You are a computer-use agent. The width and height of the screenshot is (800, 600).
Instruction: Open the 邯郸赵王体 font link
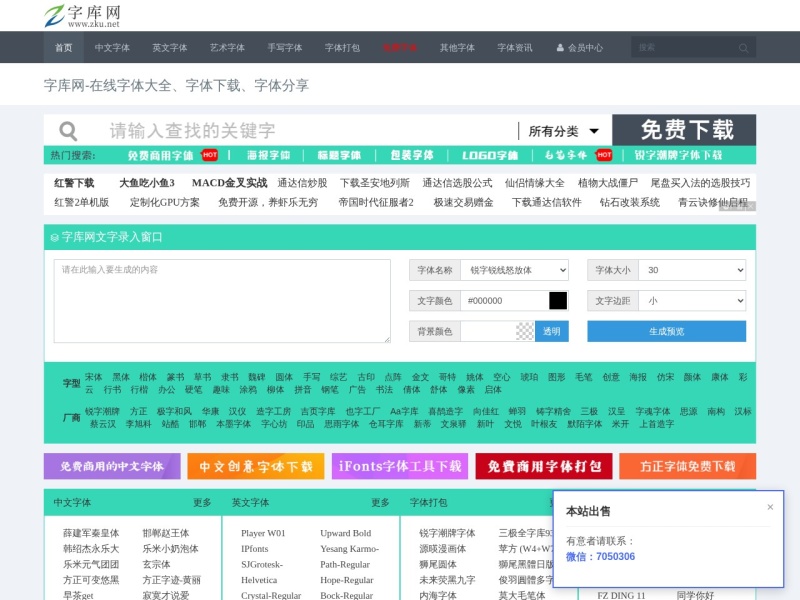[166, 533]
